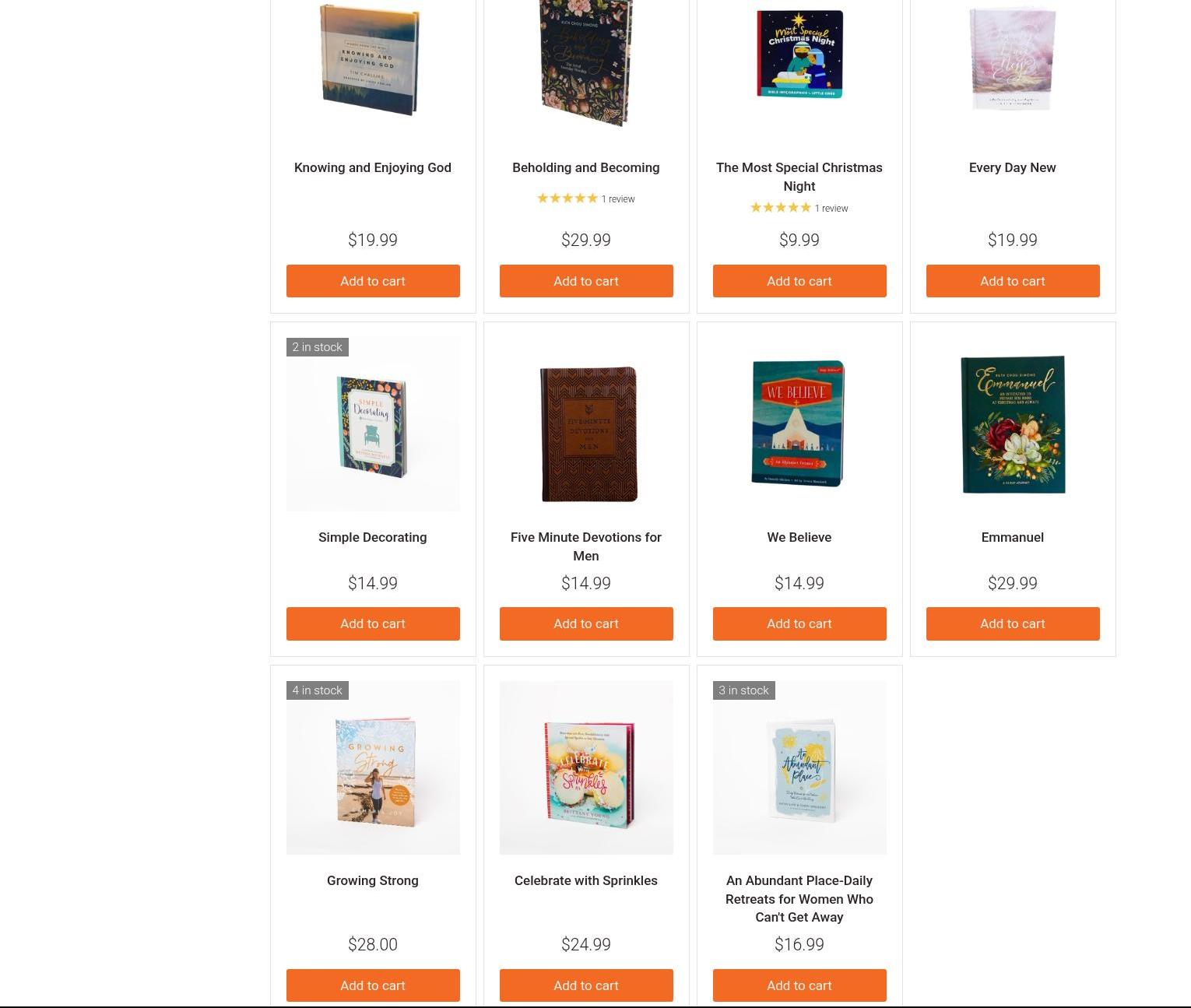Click the 3 in stock badge
The width and height of the screenshot is (1191, 1008).
pos(743,690)
